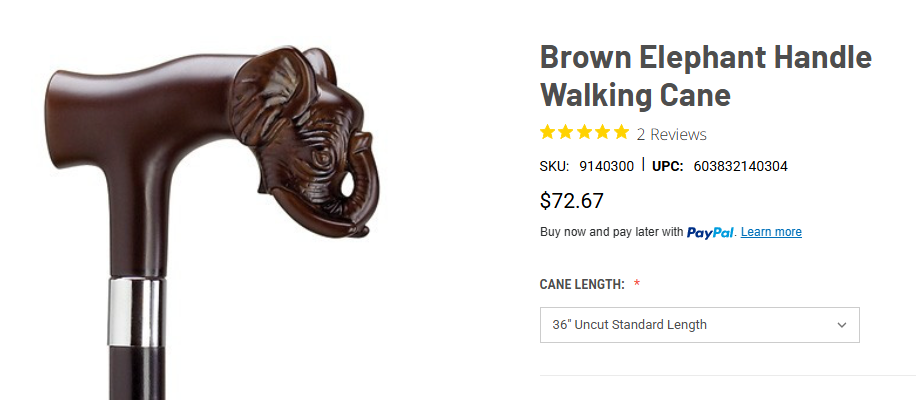Click the CANE LENGTH label
Screen dimensions: 916x400
[x=582, y=285]
